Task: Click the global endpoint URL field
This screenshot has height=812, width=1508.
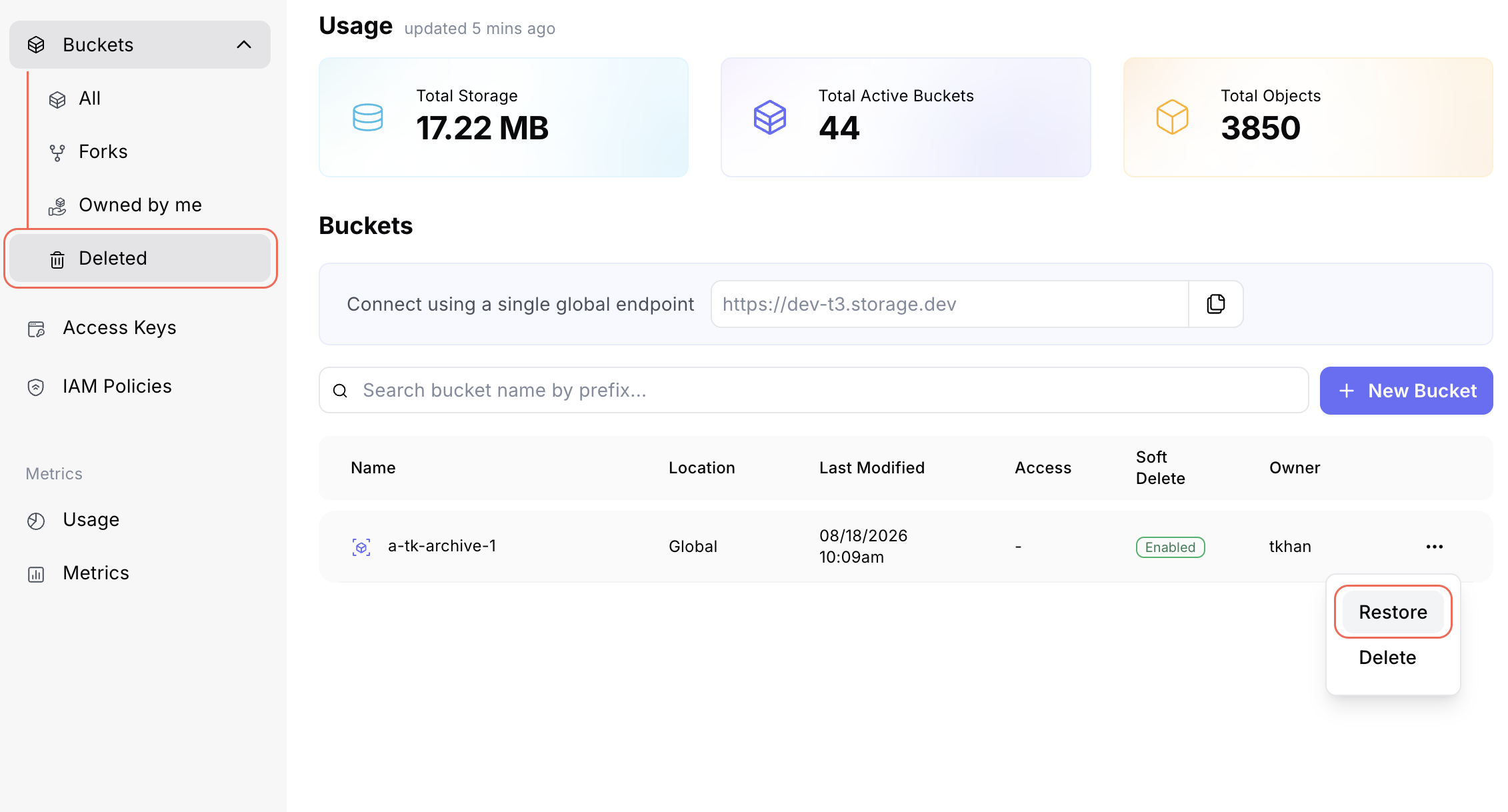Action: coord(950,304)
